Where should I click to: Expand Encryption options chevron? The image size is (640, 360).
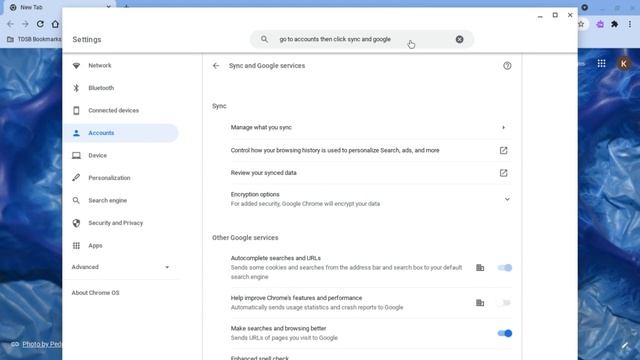[507, 199]
